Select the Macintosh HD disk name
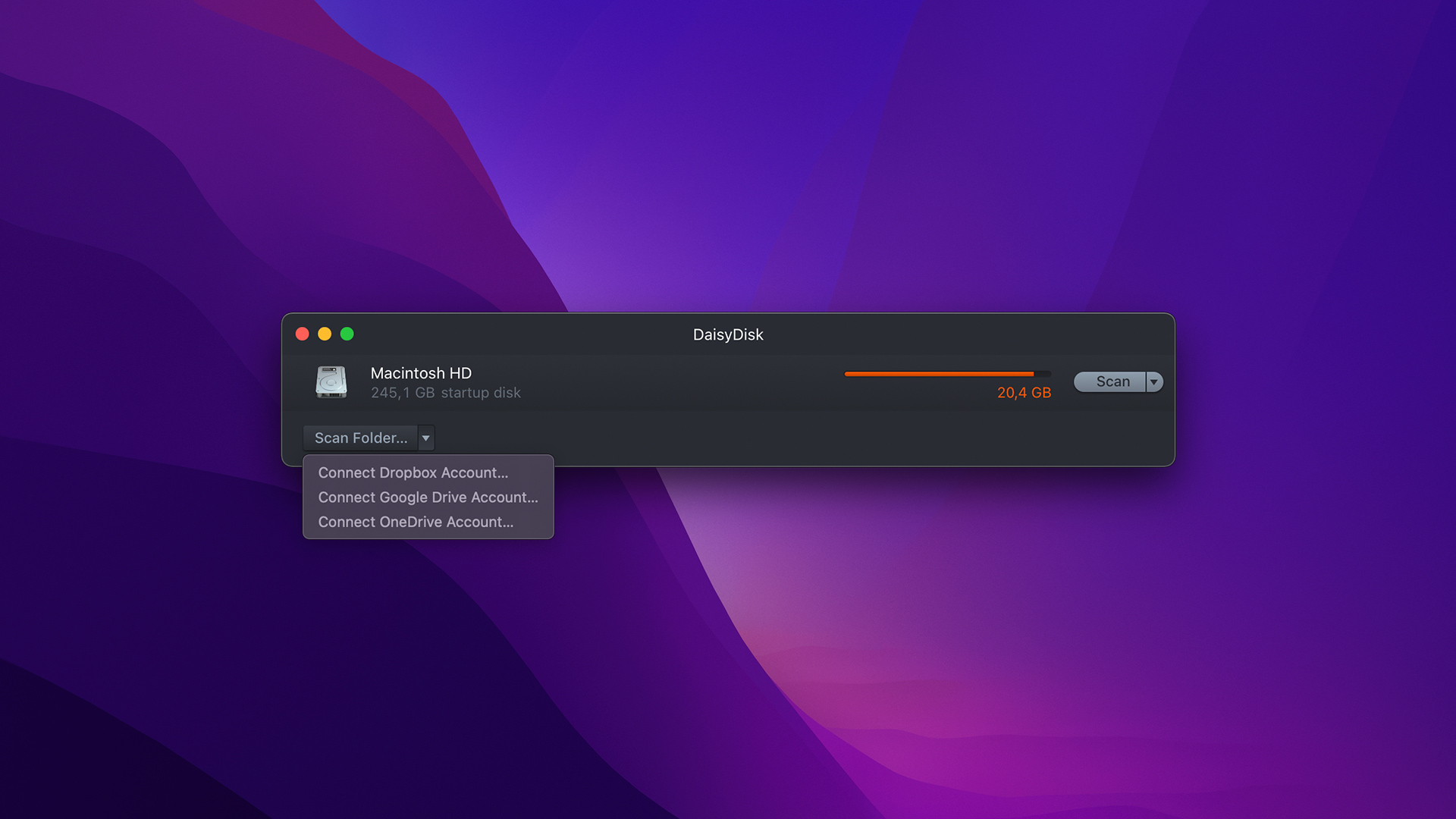Screen dimensions: 1456x819 pos(421,373)
